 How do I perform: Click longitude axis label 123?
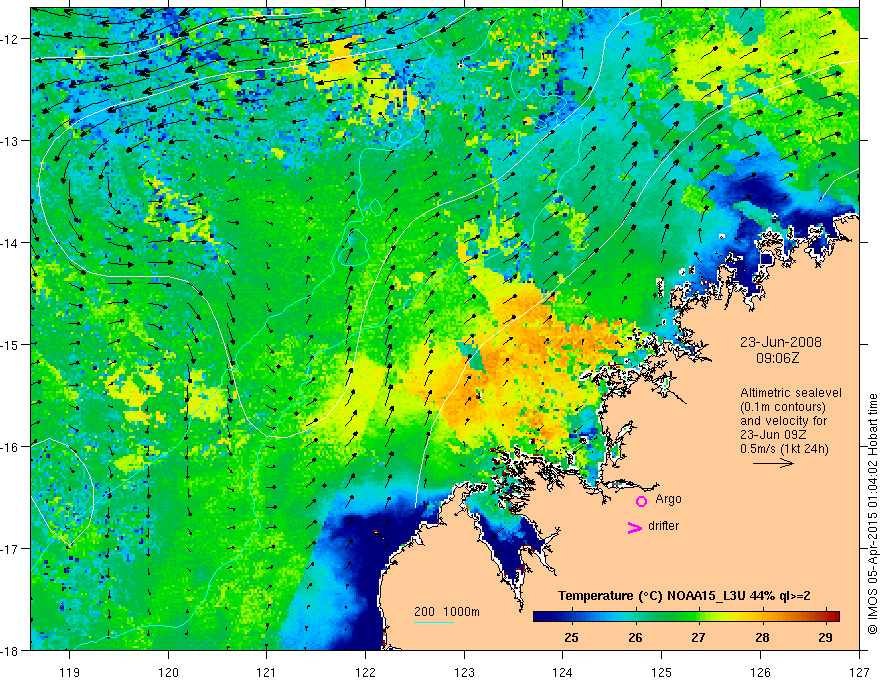point(464,672)
